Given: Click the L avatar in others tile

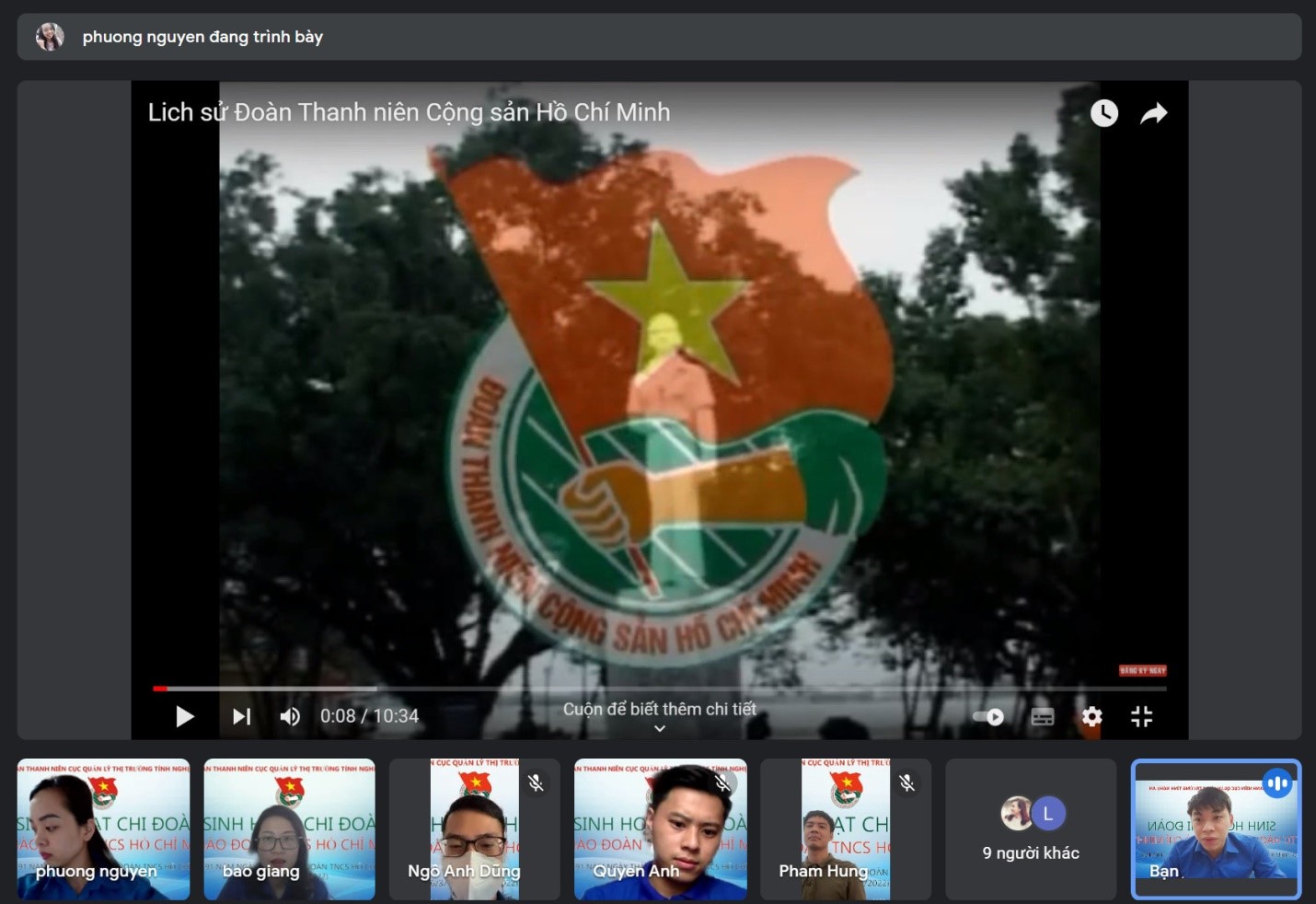Looking at the screenshot, I should [x=1047, y=814].
